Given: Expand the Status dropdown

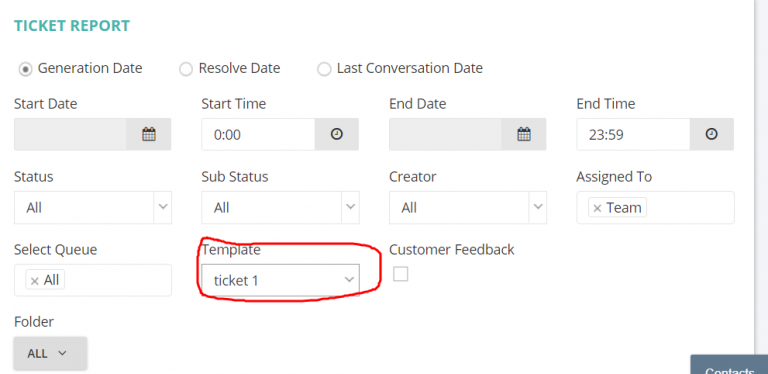Looking at the screenshot, I should click(93, 208).
